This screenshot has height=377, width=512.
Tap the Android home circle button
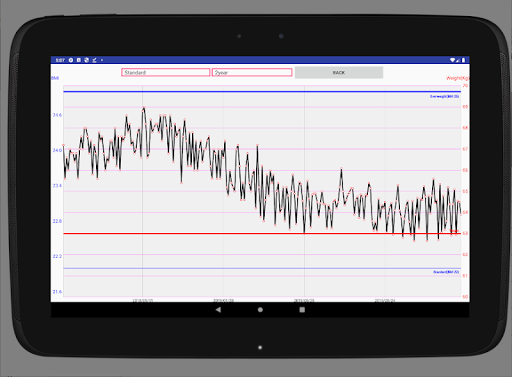[x=260, y=310]
